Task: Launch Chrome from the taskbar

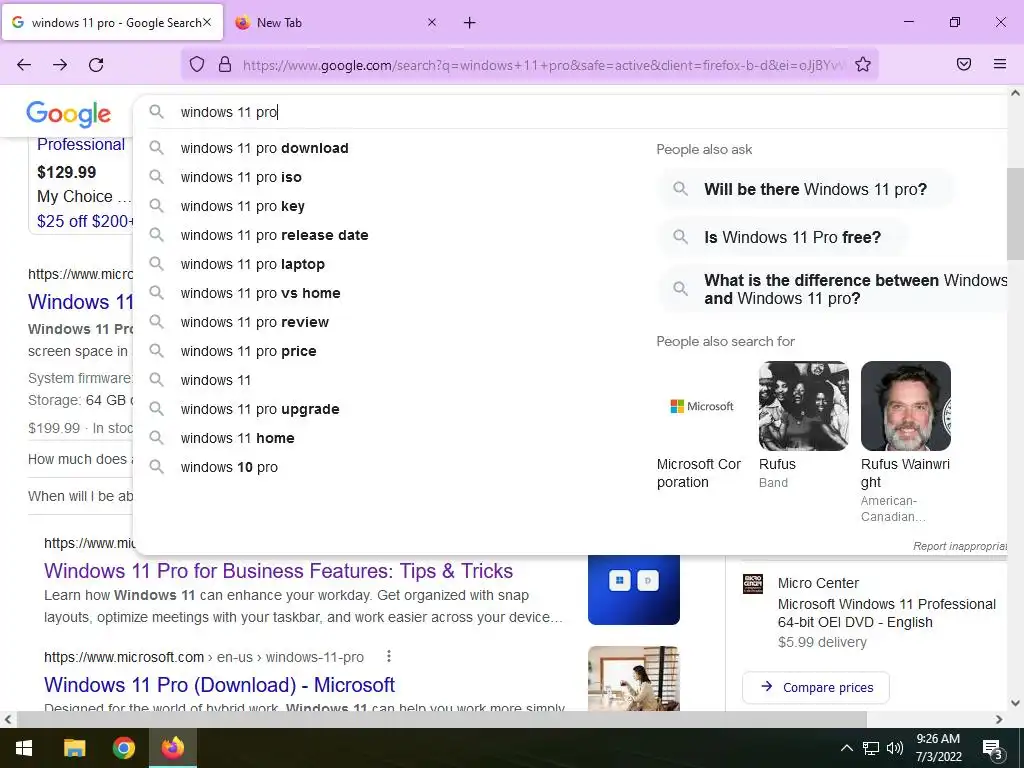Action: point(124,748)
